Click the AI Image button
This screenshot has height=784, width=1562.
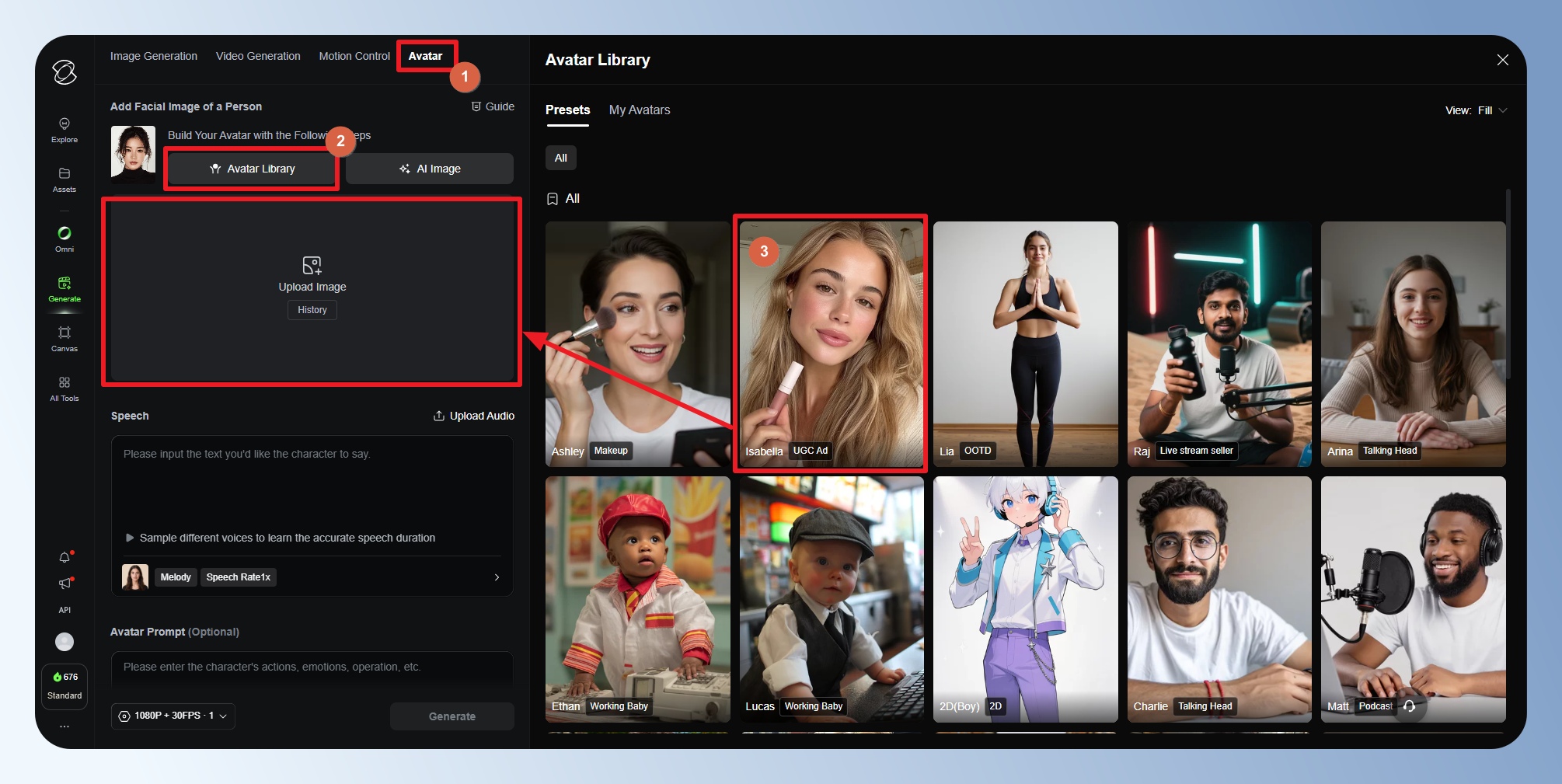(x=430, y=169)
